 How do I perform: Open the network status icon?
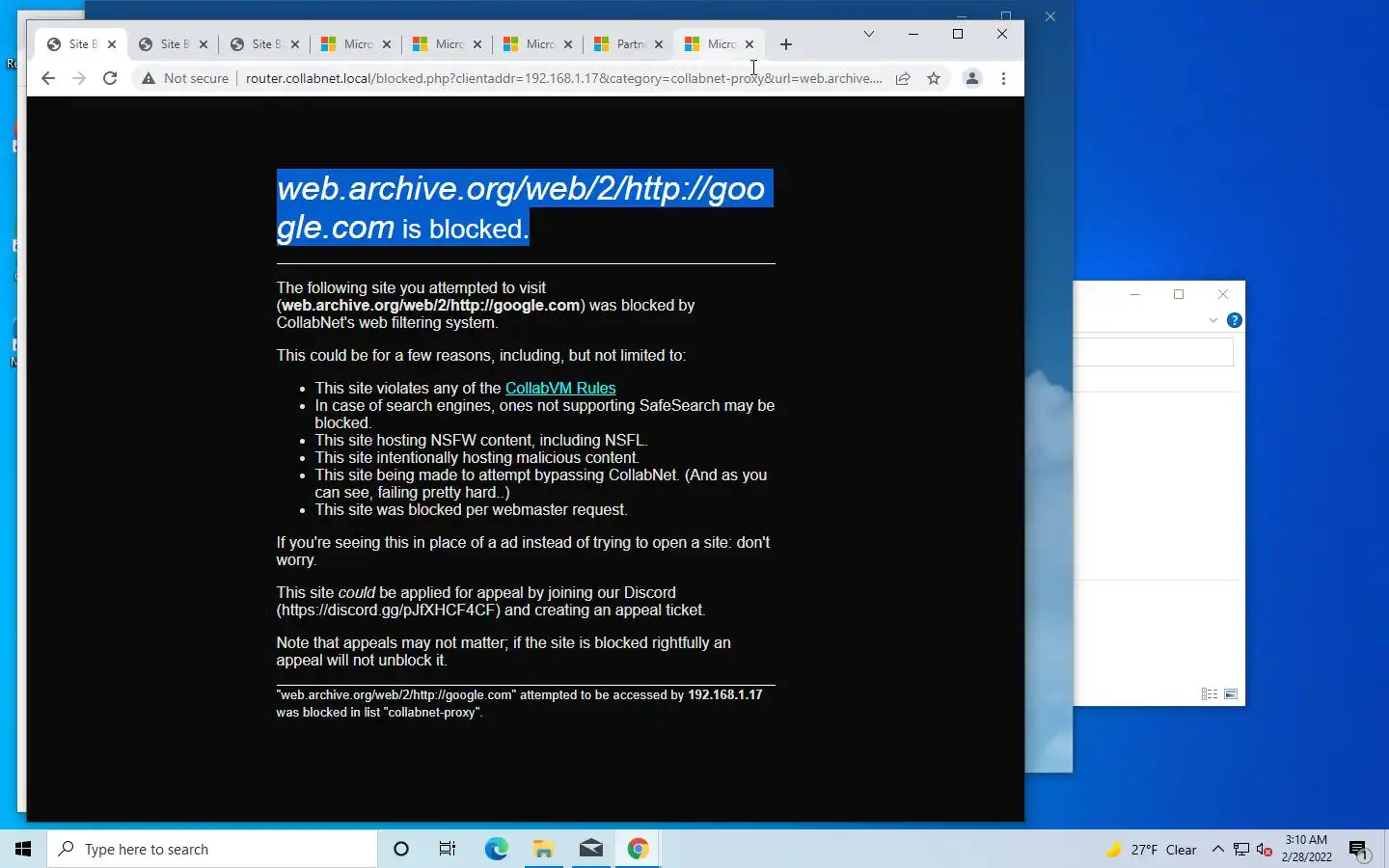1241,850
